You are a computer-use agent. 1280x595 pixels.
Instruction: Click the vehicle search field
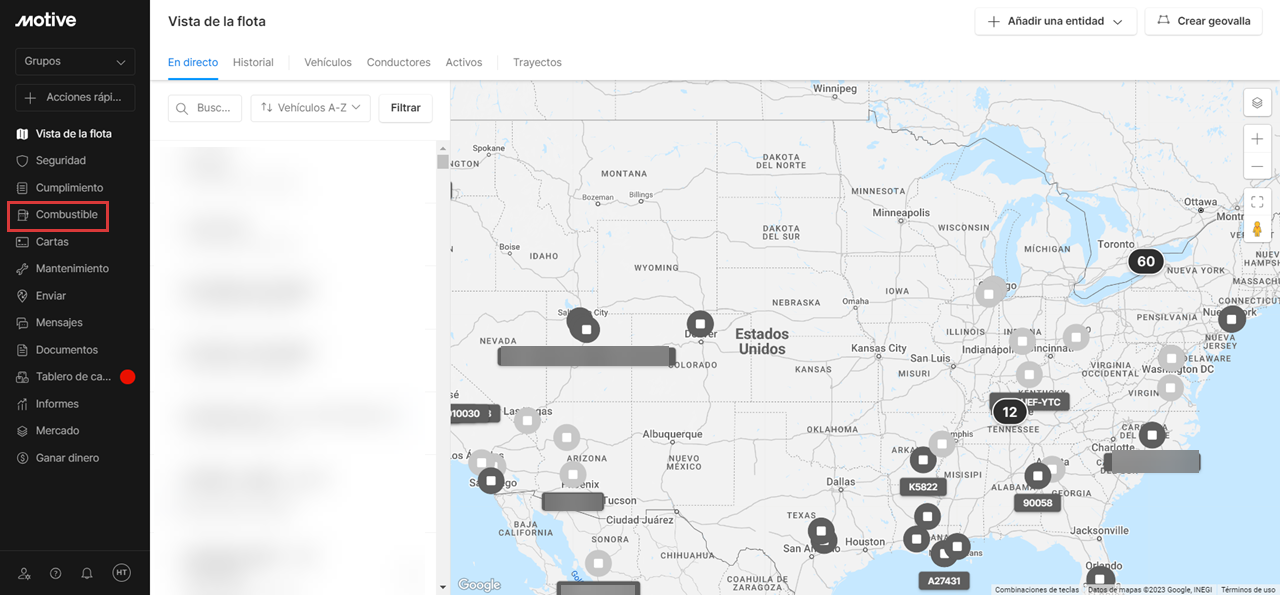(x=205, y=108)
